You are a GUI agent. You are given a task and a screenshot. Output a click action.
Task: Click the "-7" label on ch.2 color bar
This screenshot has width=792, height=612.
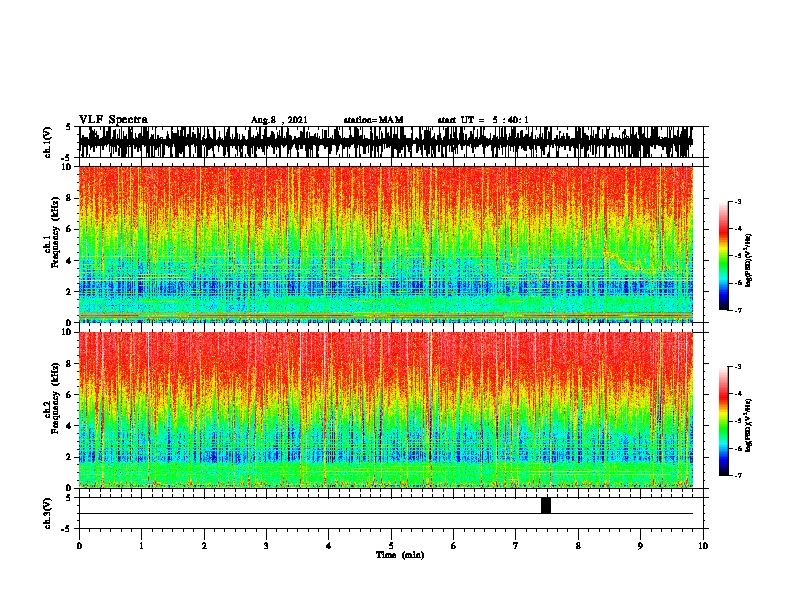[738, 475]
